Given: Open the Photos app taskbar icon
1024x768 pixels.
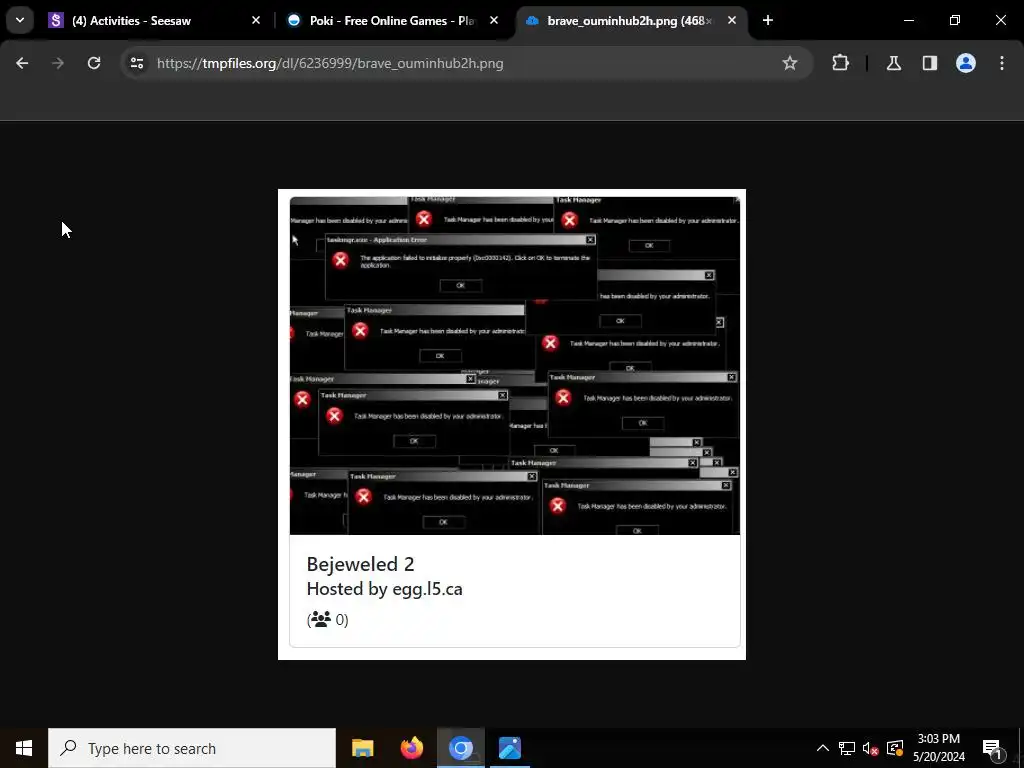Looking at the screenshot, I should coord(509,748).
